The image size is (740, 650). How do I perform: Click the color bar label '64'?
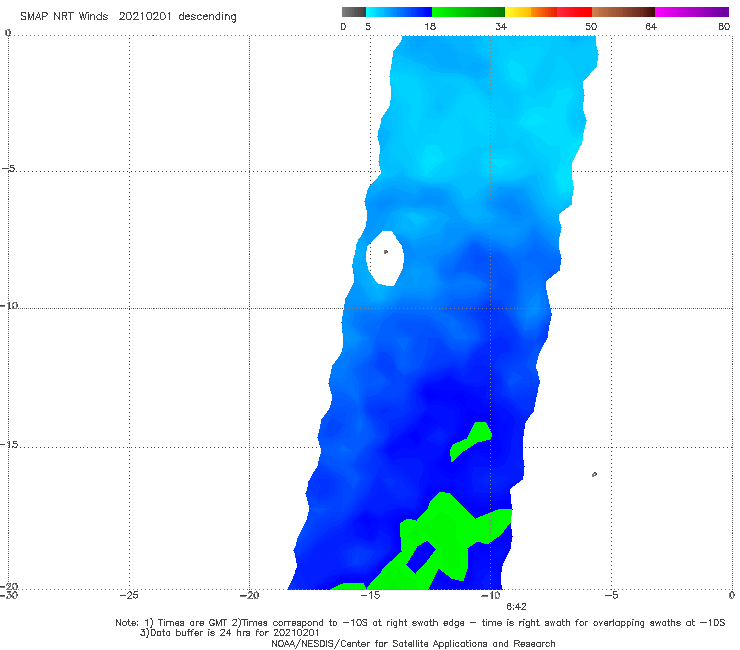coord(651,26)
